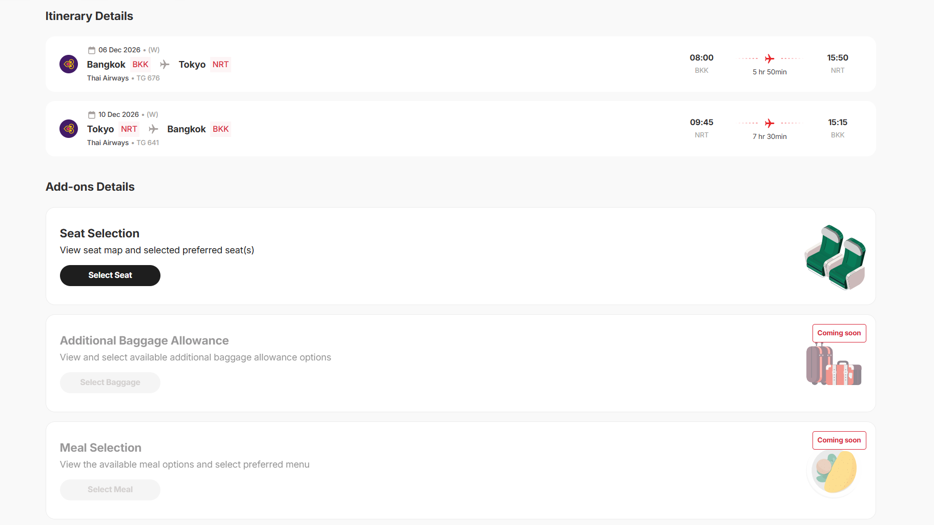Open the seat map with Select Seat
Image resolution: width=934 pixels, height=525 pixels.
click(110, 275)
